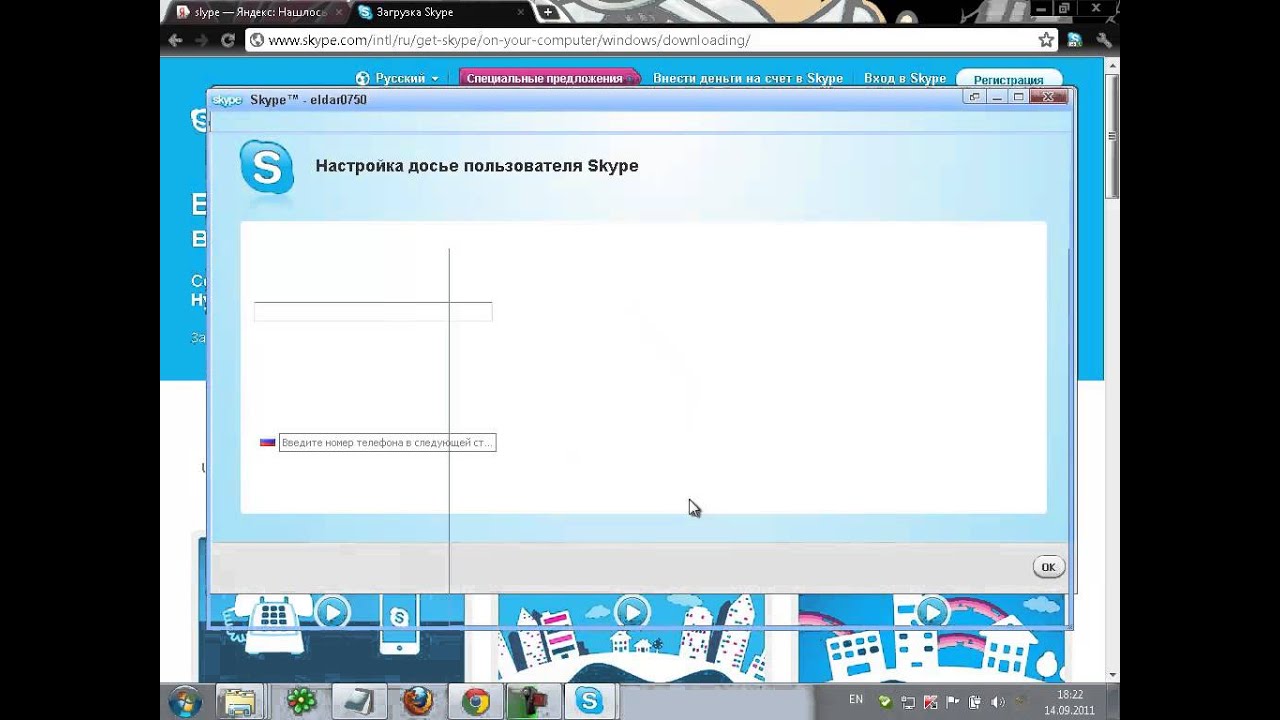Go forward in the Chrome browser
Image resolution: width=1280 pixels, height=720 pixels.
point(202,40)
